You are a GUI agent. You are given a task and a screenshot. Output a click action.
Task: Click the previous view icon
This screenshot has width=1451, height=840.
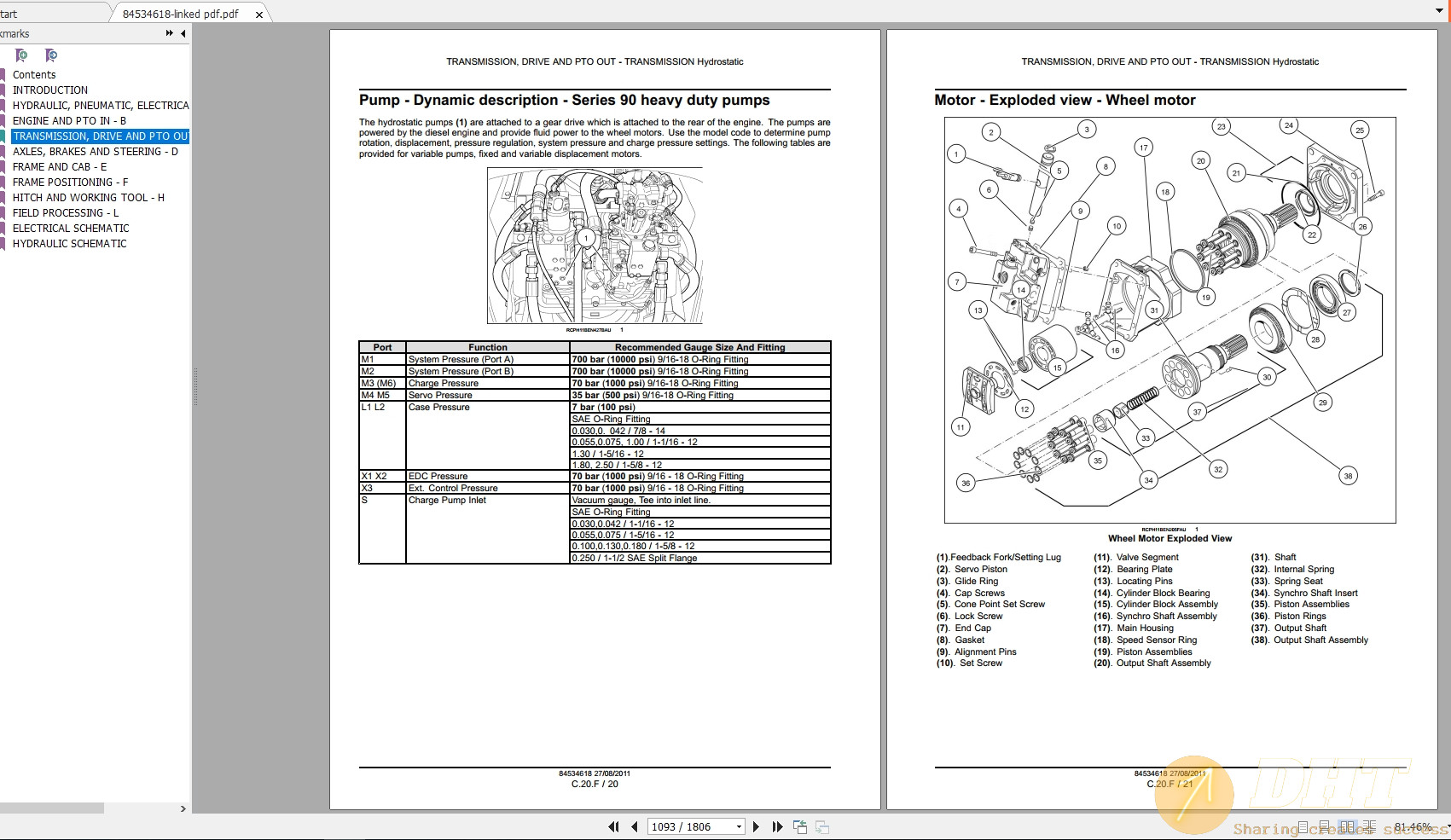click(x=800, y=826)
